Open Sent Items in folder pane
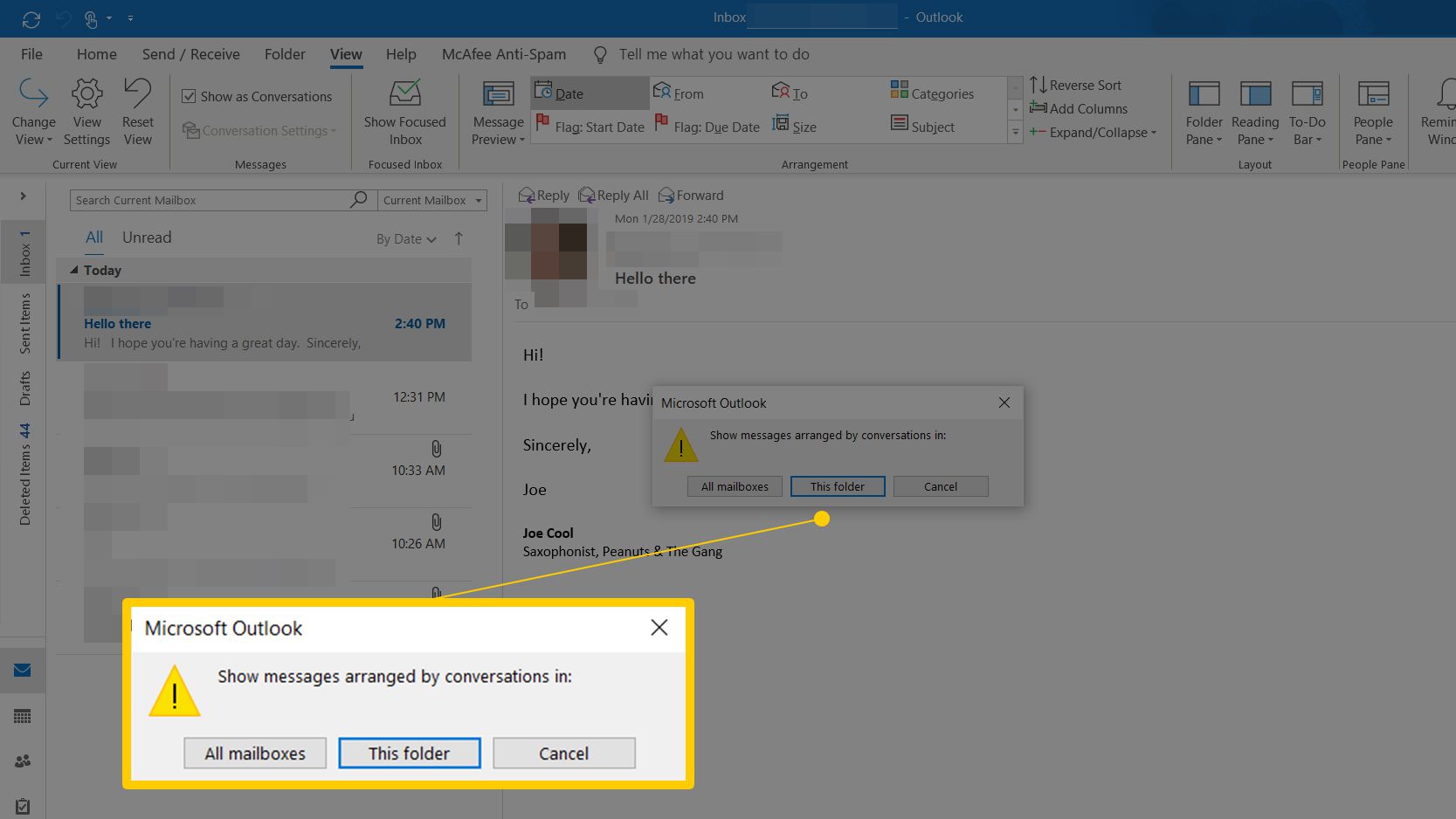This screenshot has height=819, width=1456. [x=24, y=323]
